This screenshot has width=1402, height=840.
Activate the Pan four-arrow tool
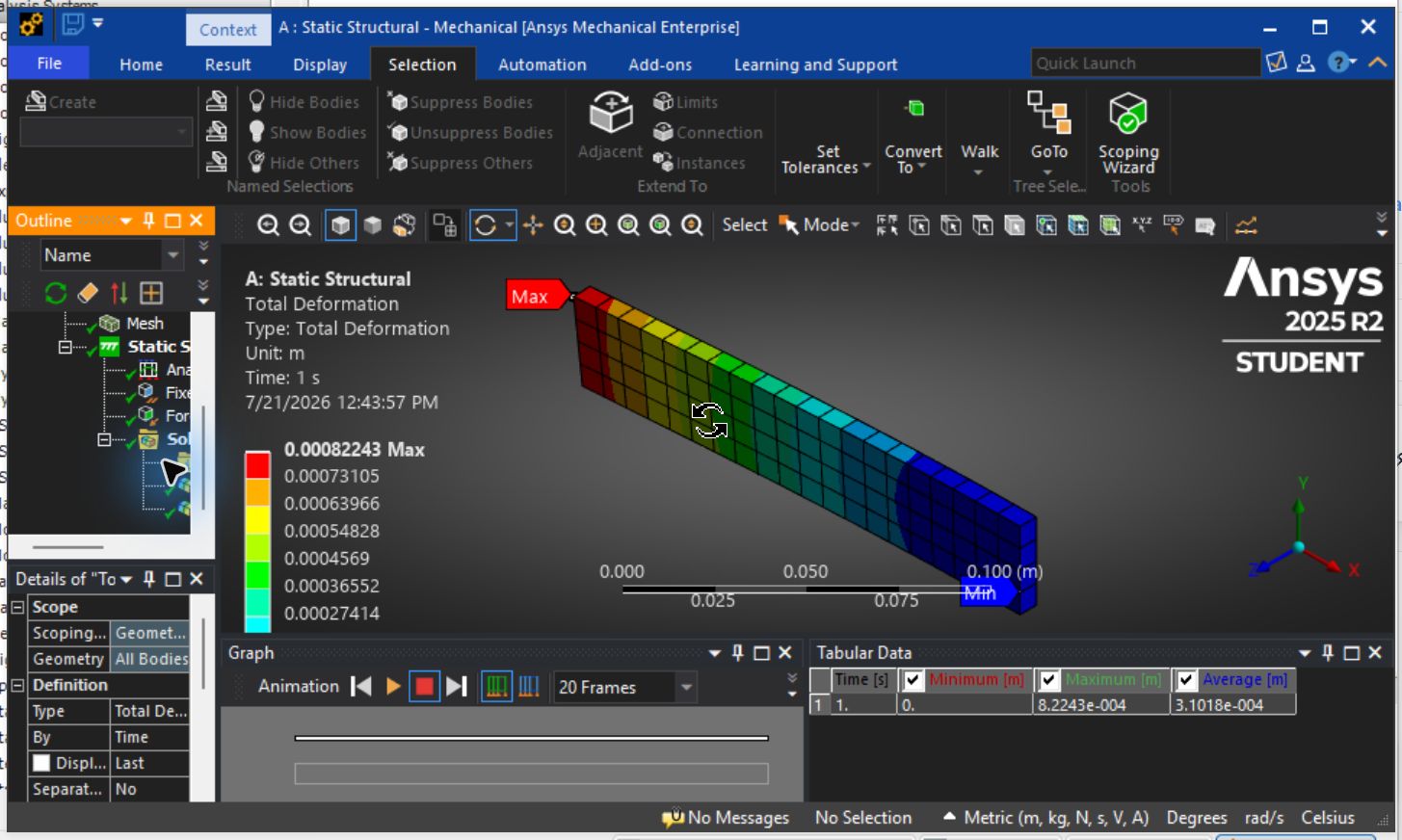click(x=533, y=225)
